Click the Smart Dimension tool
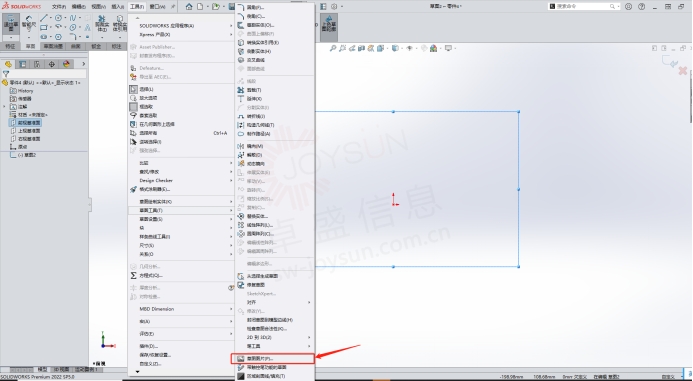693x381 pixels. coord(28,23)
